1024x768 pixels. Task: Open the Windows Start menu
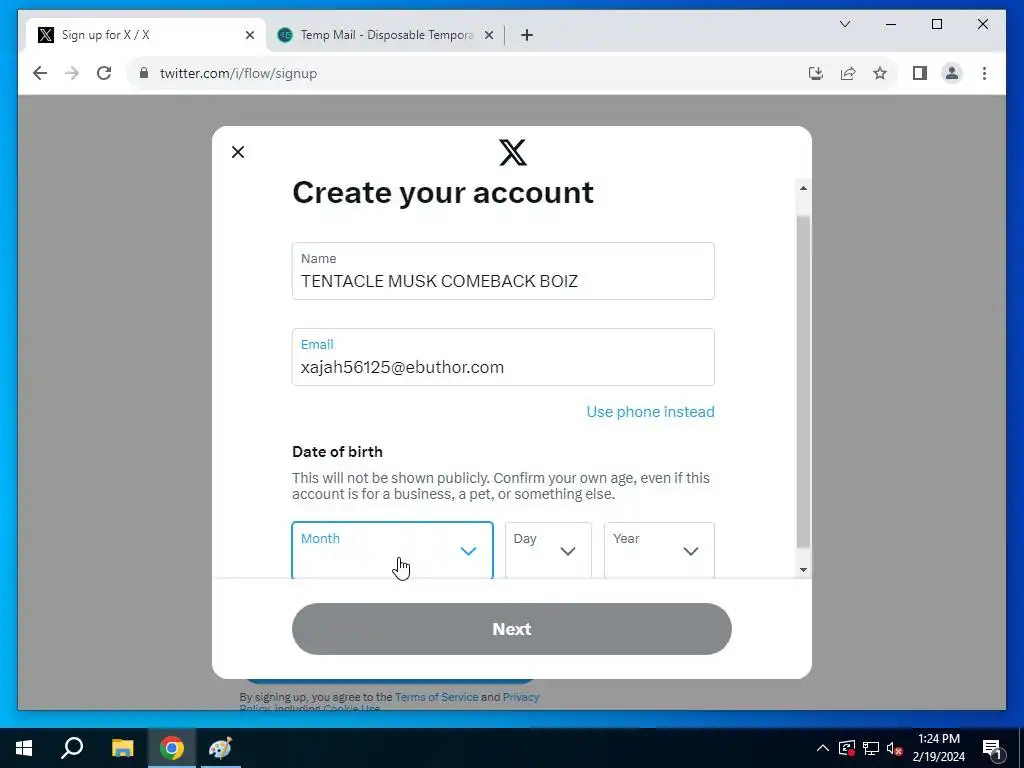click(x=24, y=748)
